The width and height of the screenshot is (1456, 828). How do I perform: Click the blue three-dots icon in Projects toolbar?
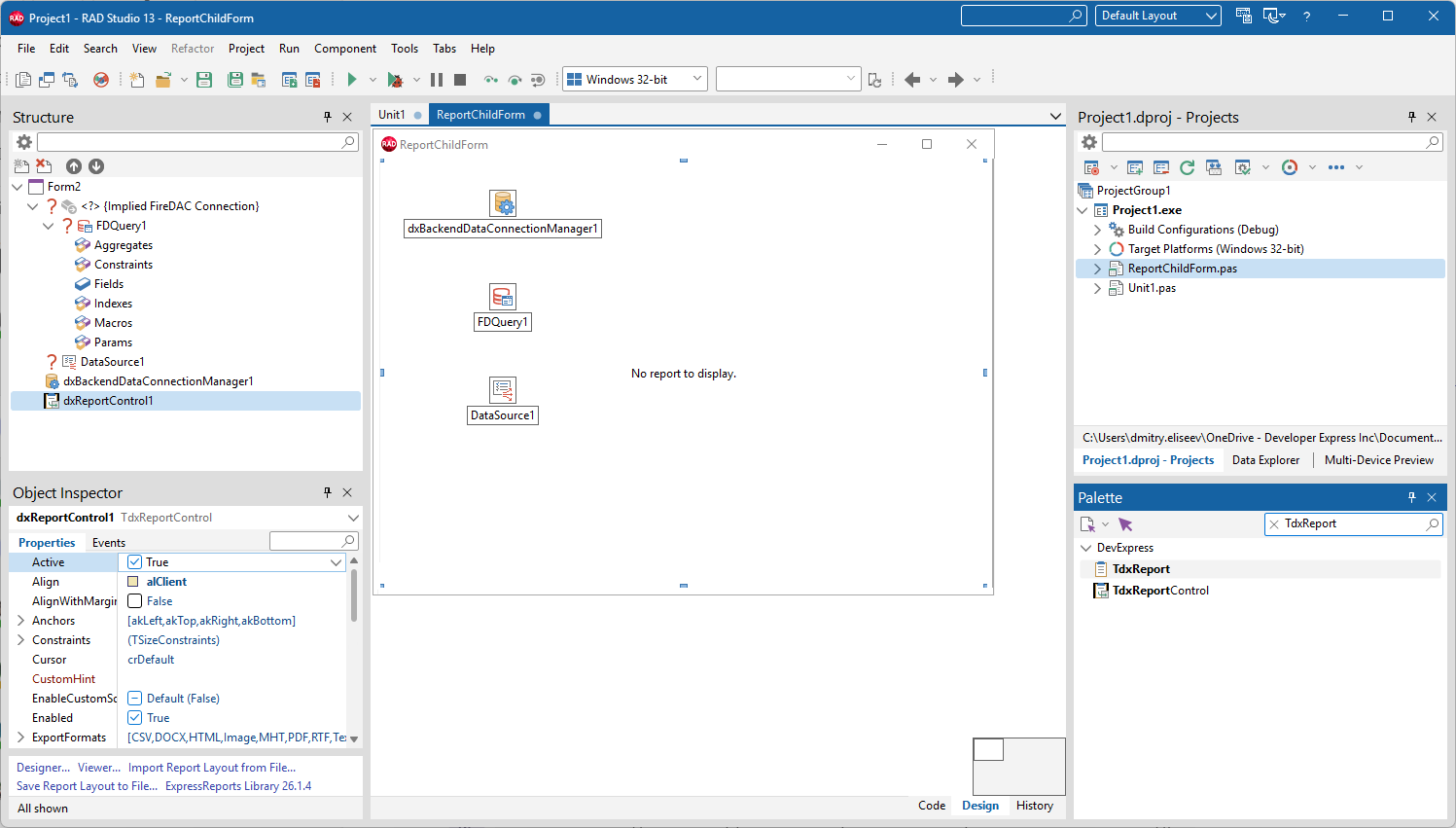[1336, 167]
